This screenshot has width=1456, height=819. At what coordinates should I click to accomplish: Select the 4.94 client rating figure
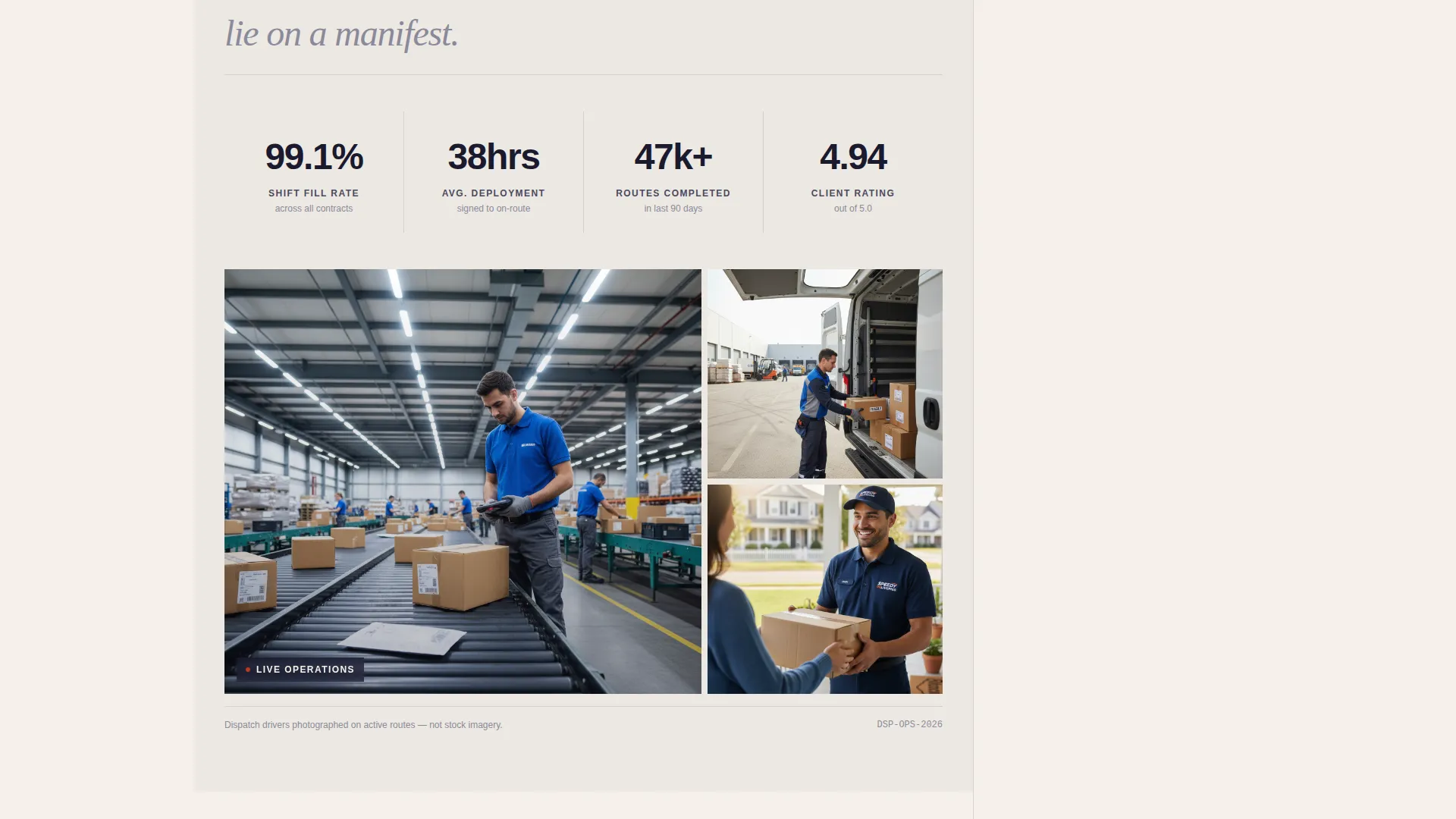pos(853,157)
